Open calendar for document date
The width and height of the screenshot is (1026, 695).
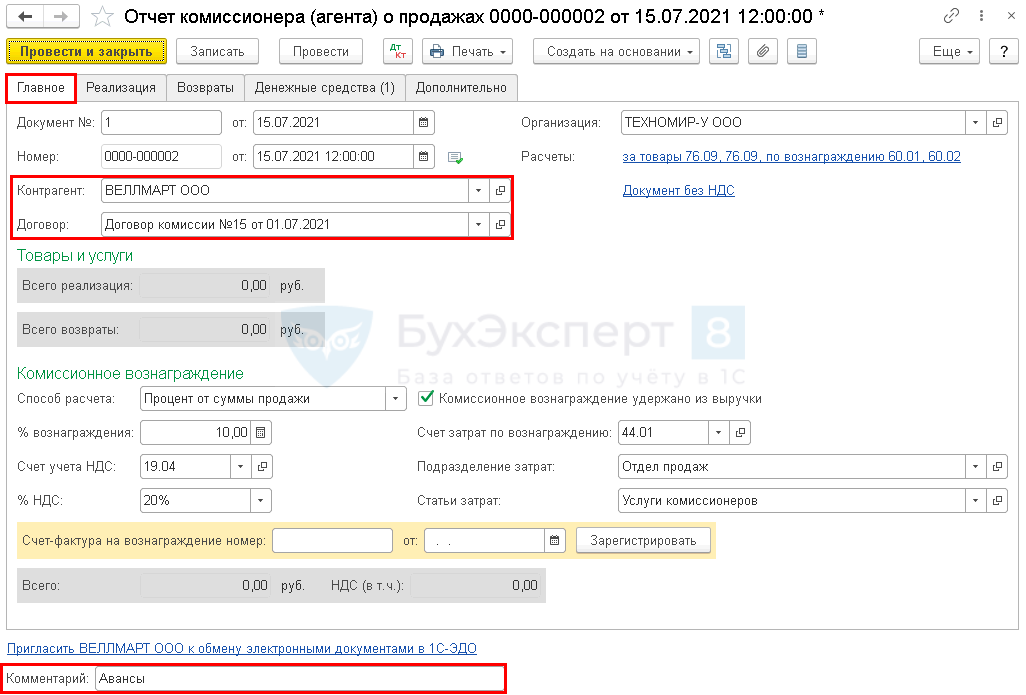pyautogui.click(x=424, y=123)
